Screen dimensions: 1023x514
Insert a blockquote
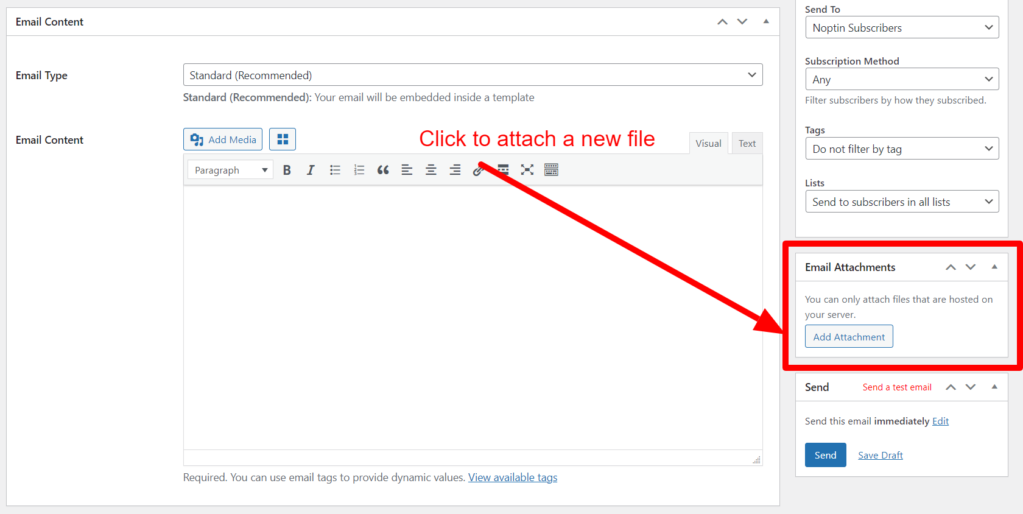coord(383,170)
